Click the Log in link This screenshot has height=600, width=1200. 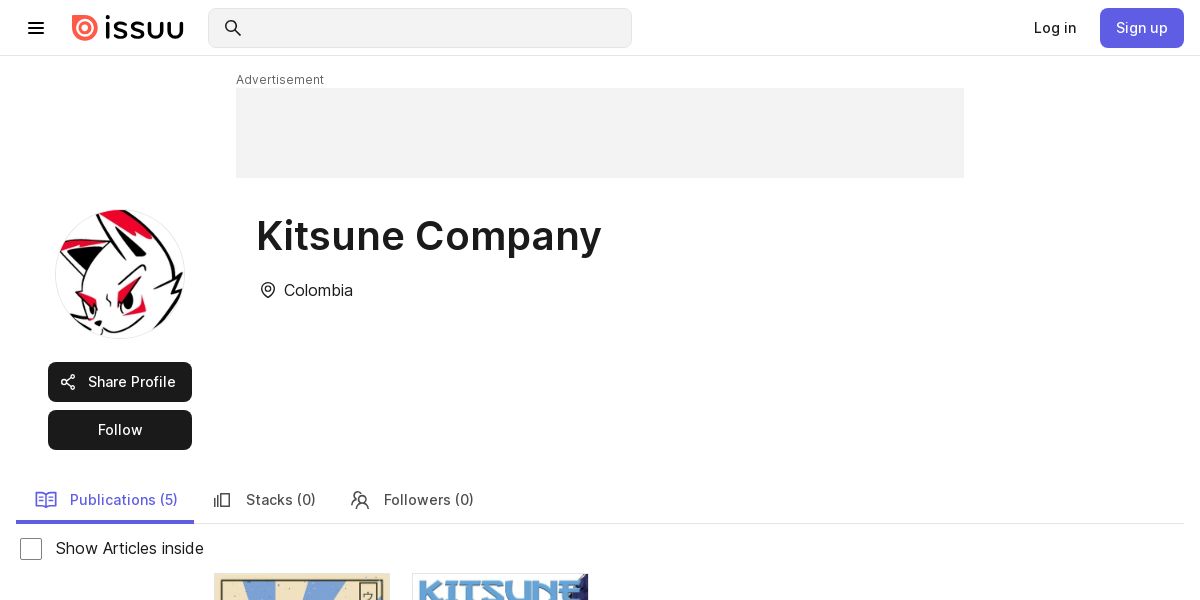[x=1055, y=28]
